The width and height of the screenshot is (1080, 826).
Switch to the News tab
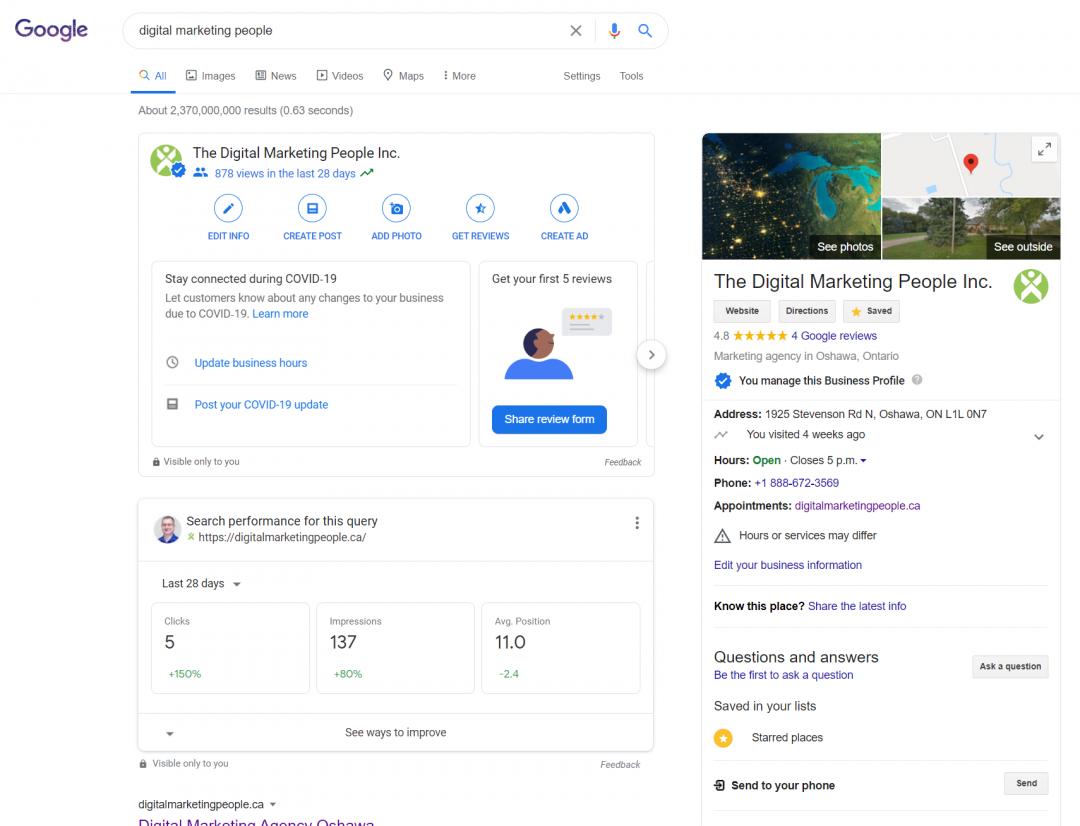[276, 76]
